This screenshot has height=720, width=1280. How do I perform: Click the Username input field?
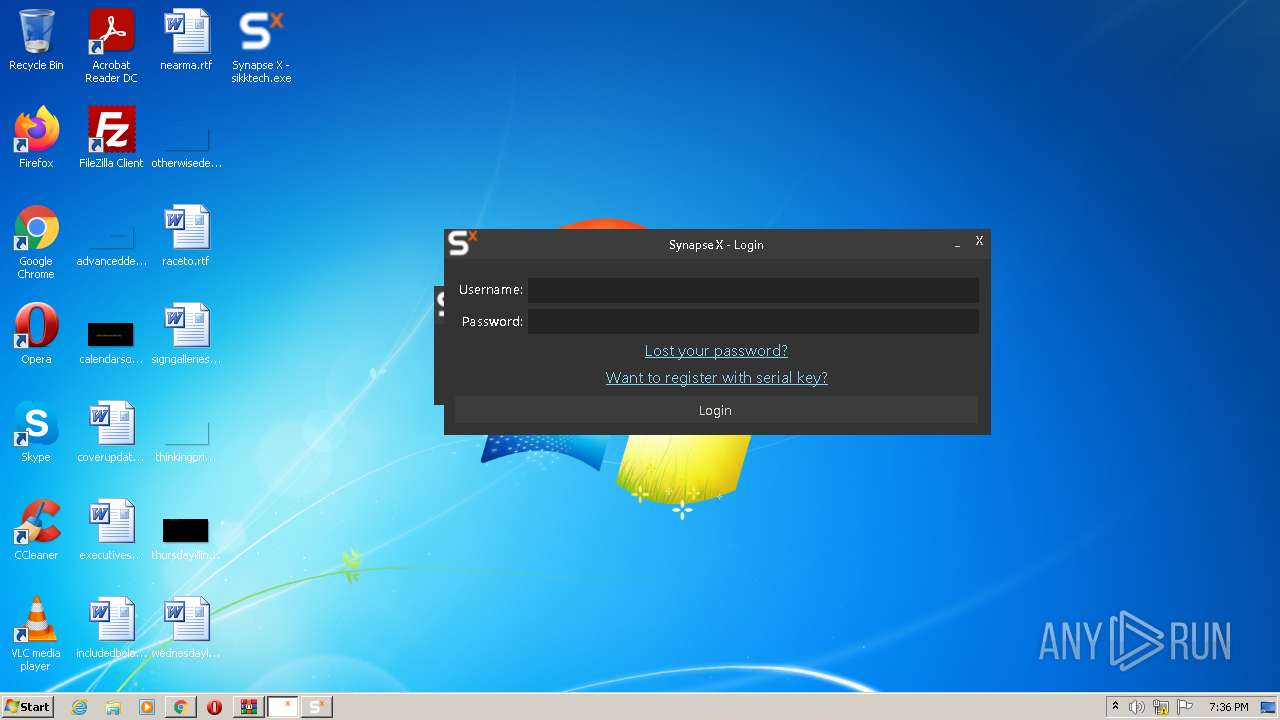[x=753, y=290]
